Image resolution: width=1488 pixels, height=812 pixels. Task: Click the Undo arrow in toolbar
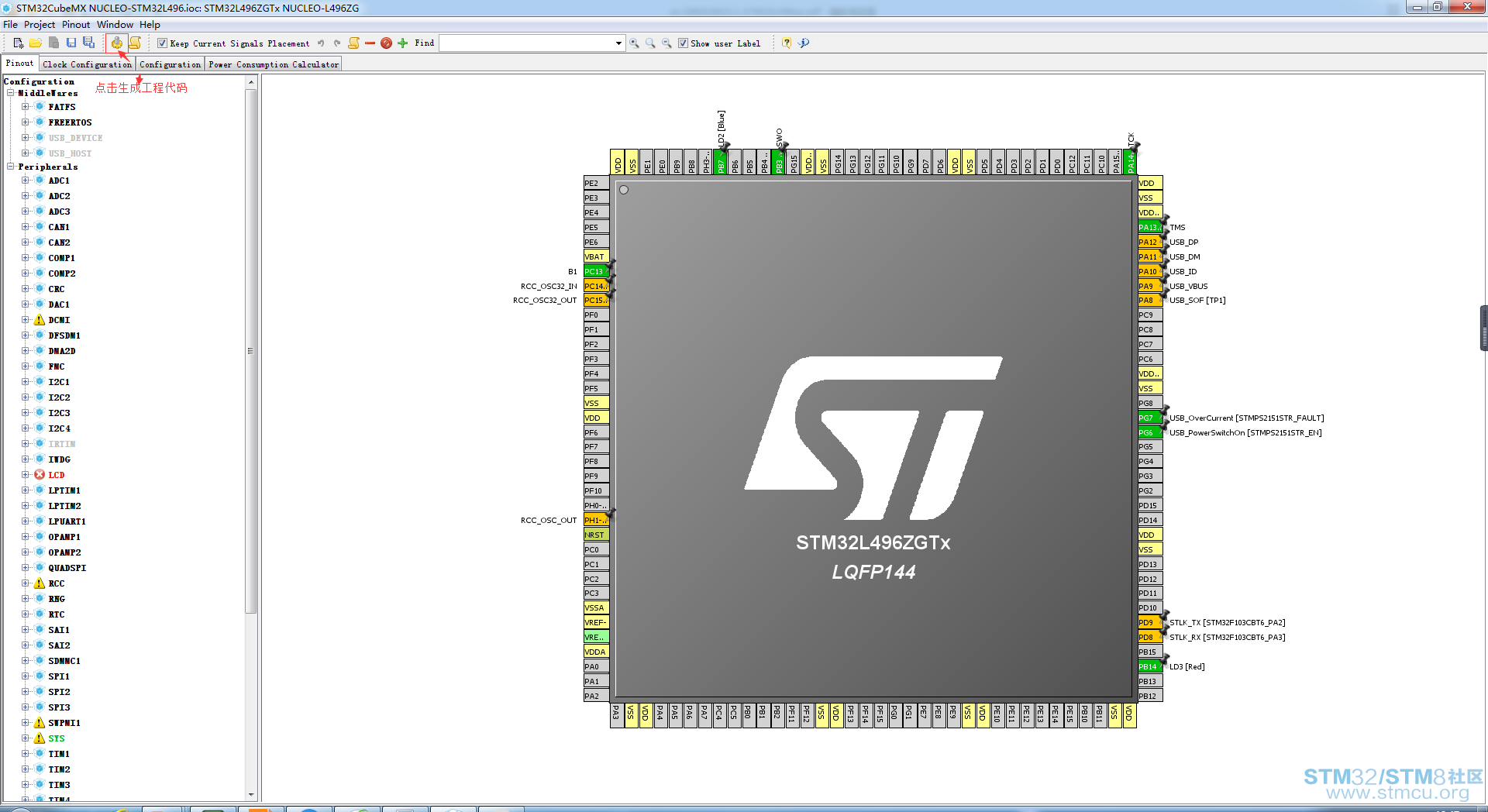(321, 43)
